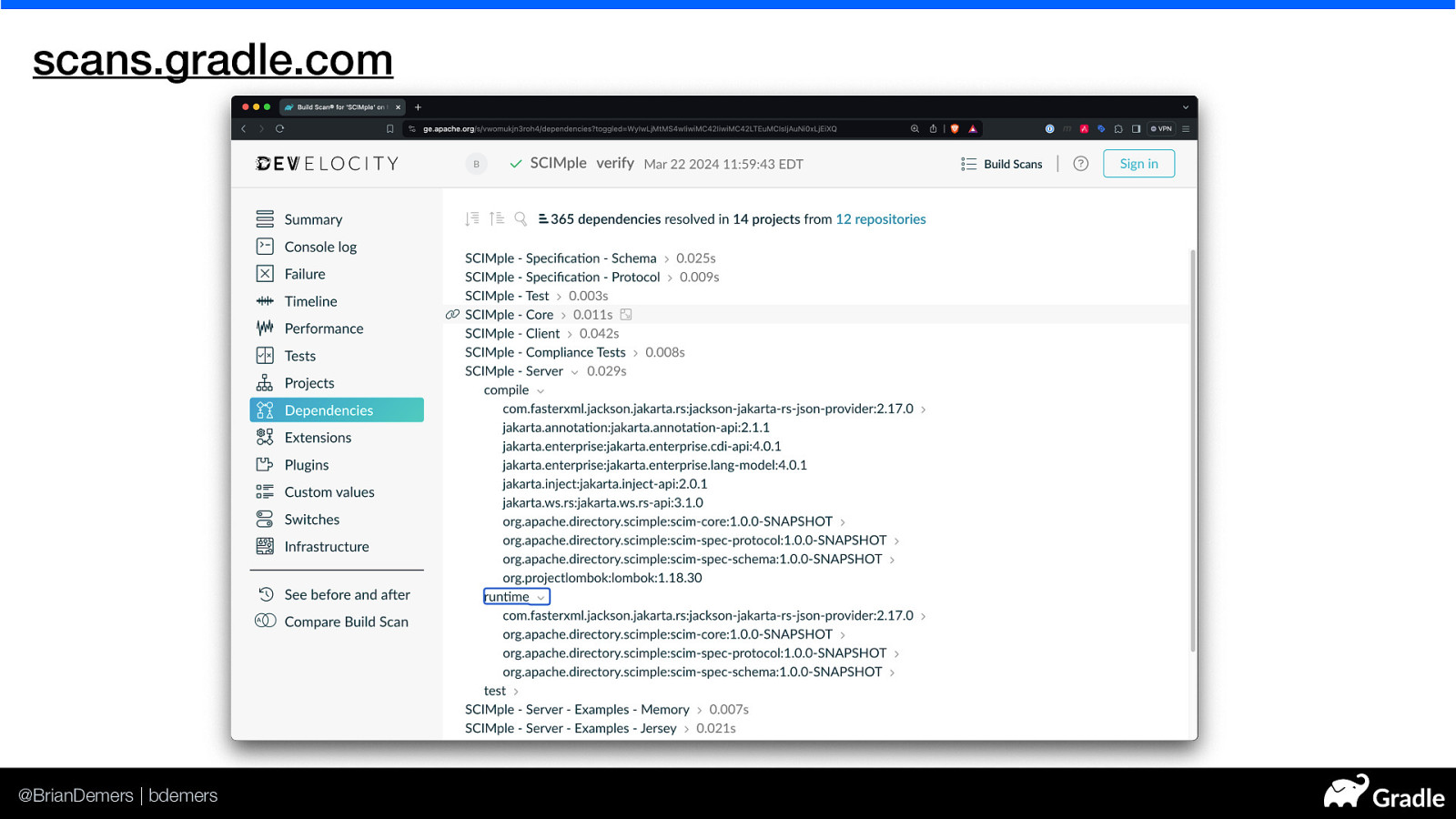Expand SCIMple - Test project
The height and width of the screenshot is (819, 1456).
click(559, 297)
